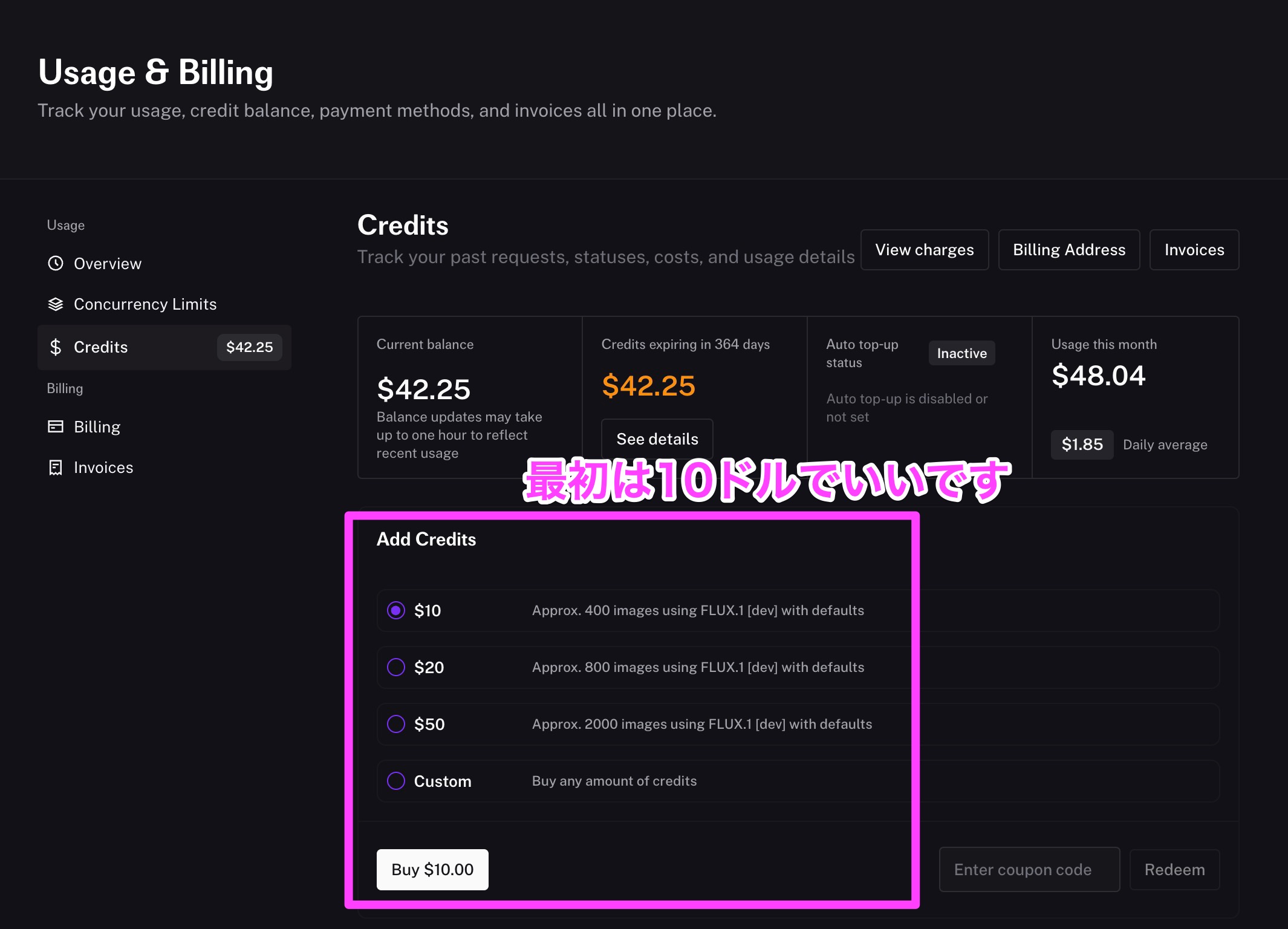Select the $20 credit radio button
This screenshot has height=929, width=1288.
[396, 667]
